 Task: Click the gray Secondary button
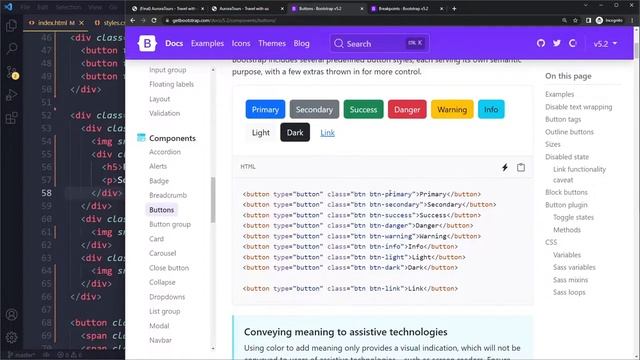[314, 109]
